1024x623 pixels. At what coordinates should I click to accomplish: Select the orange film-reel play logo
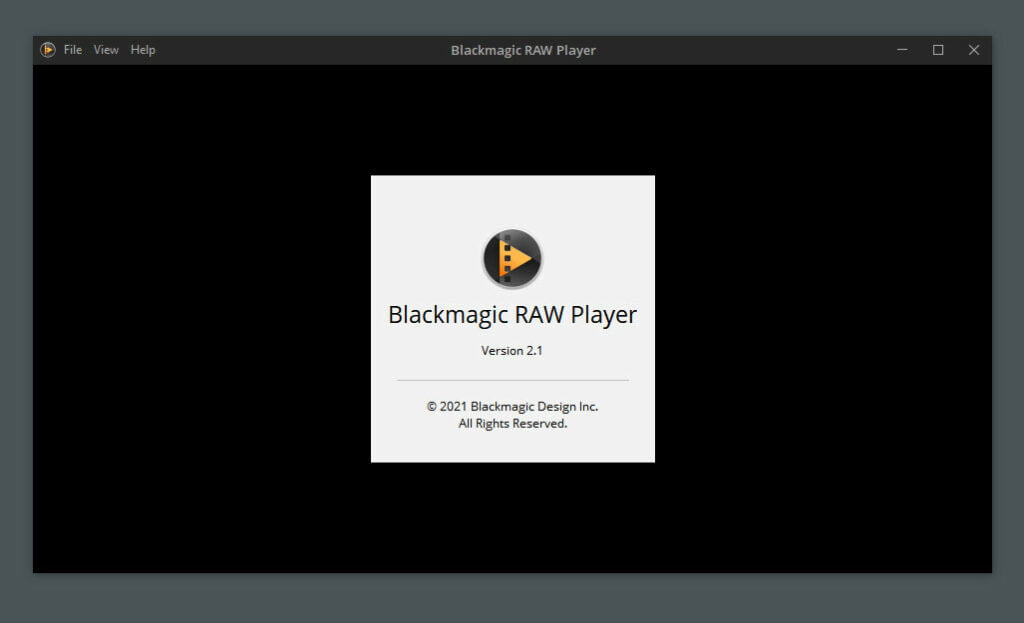click(x=512, y=257)
